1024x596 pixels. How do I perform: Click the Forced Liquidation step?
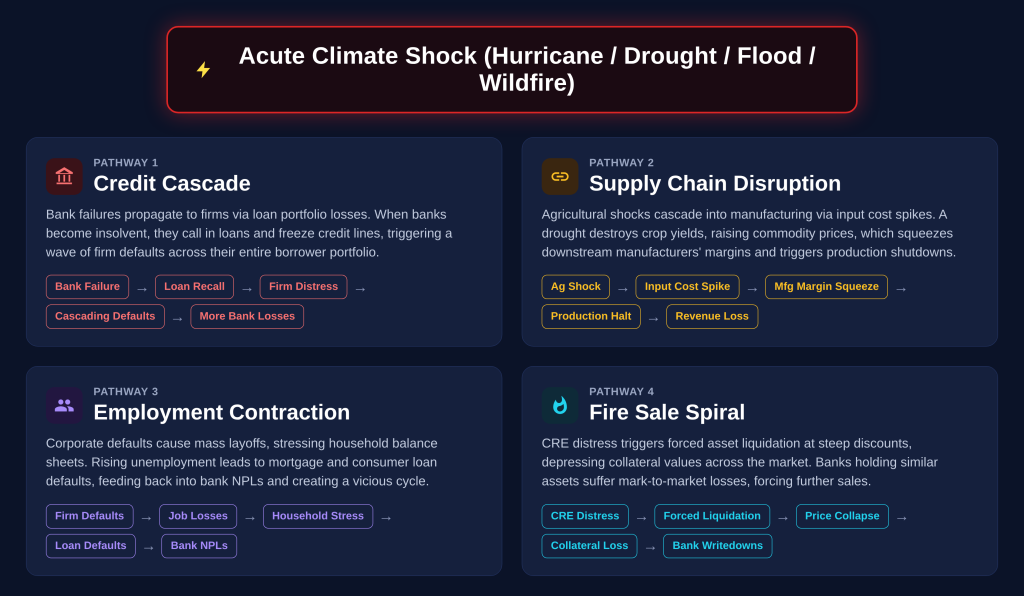(712, 517)
